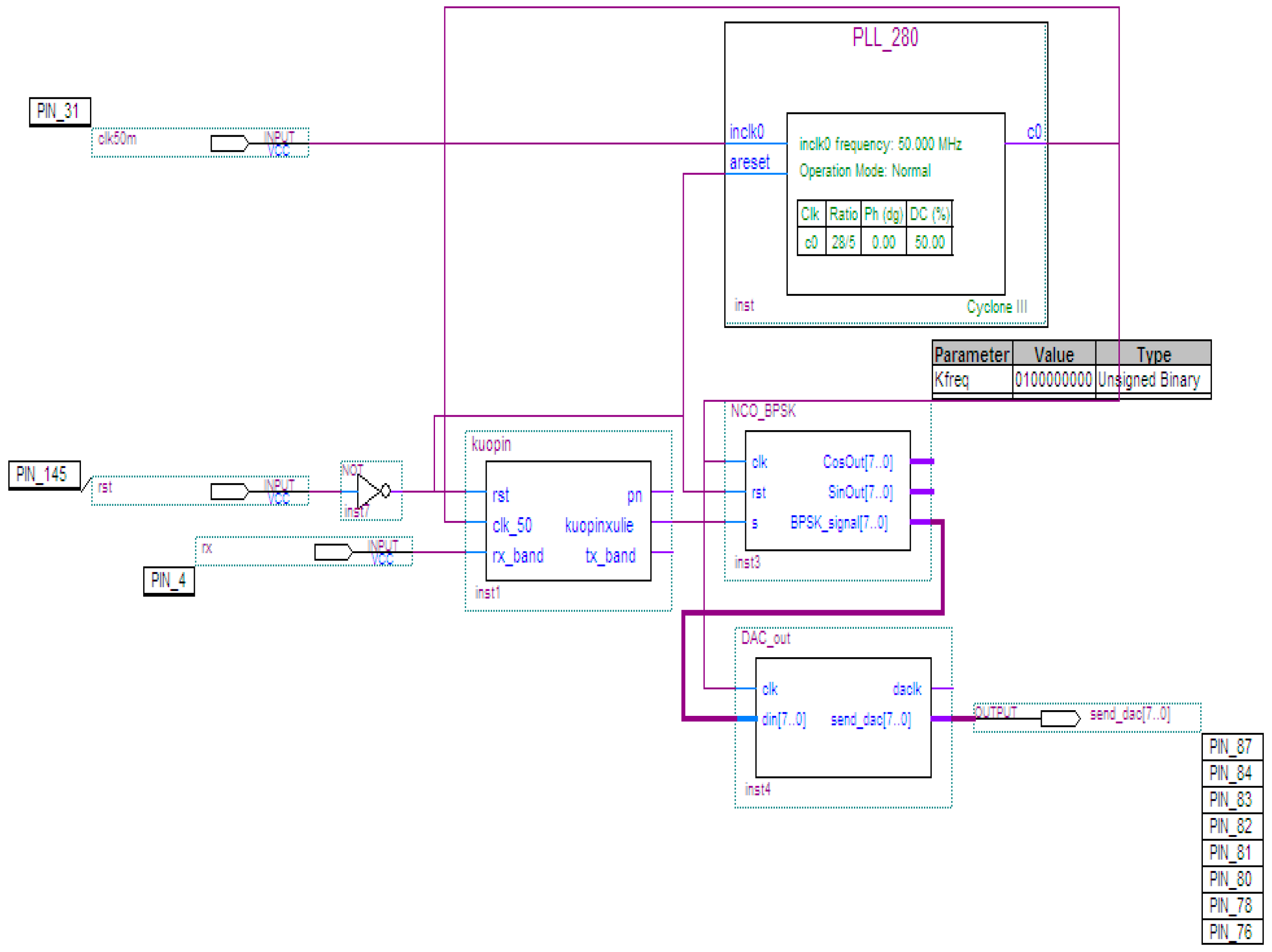Click the PIN_31 assignment label

59,111
